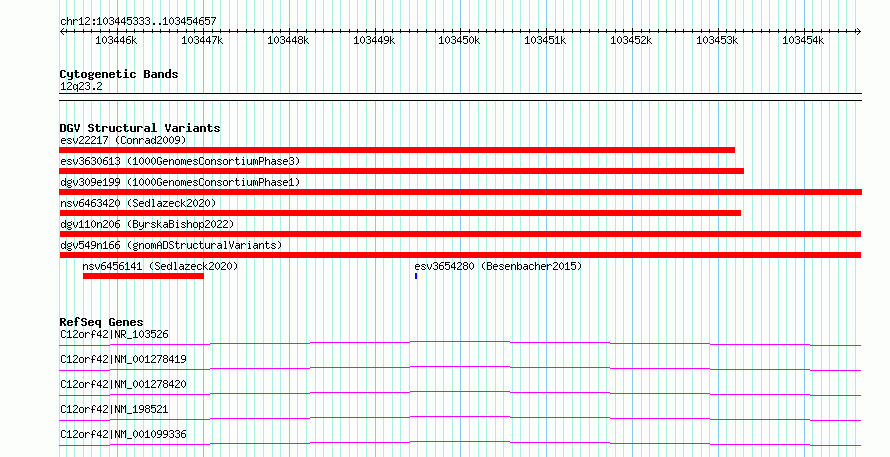Open the C12orf42|NM_001278419 transcript label
Screen dimensions: 890x457
click(x=123, y=359)
